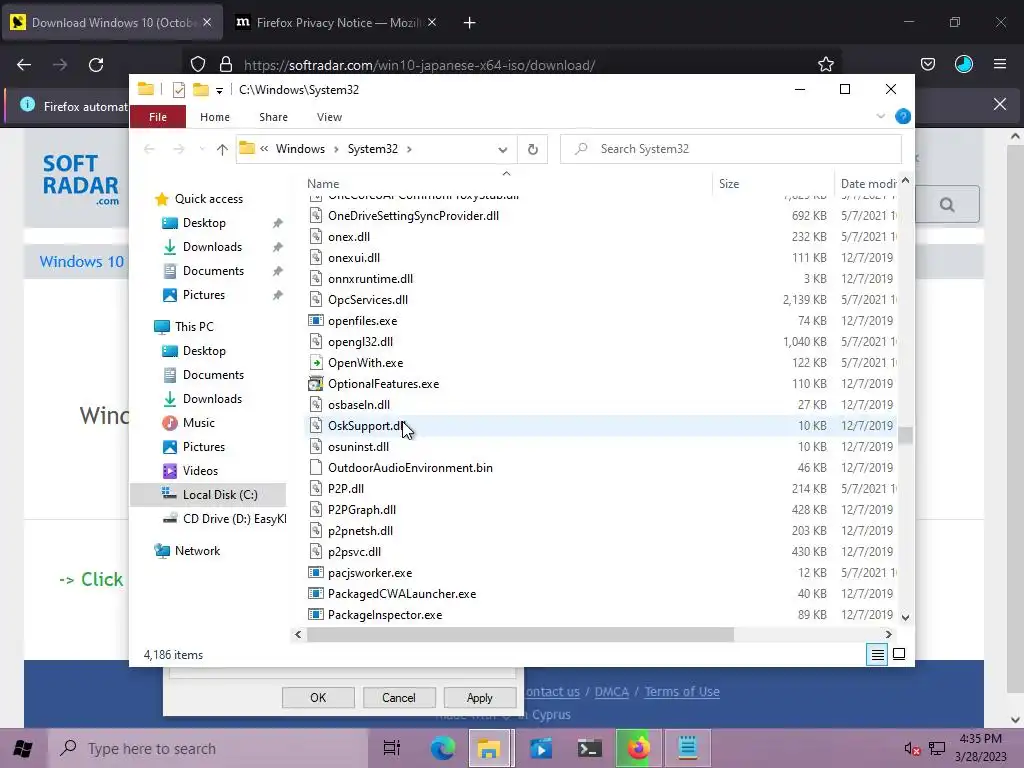
Task: Open Music under This PC
Action: (x=199, y=423)
